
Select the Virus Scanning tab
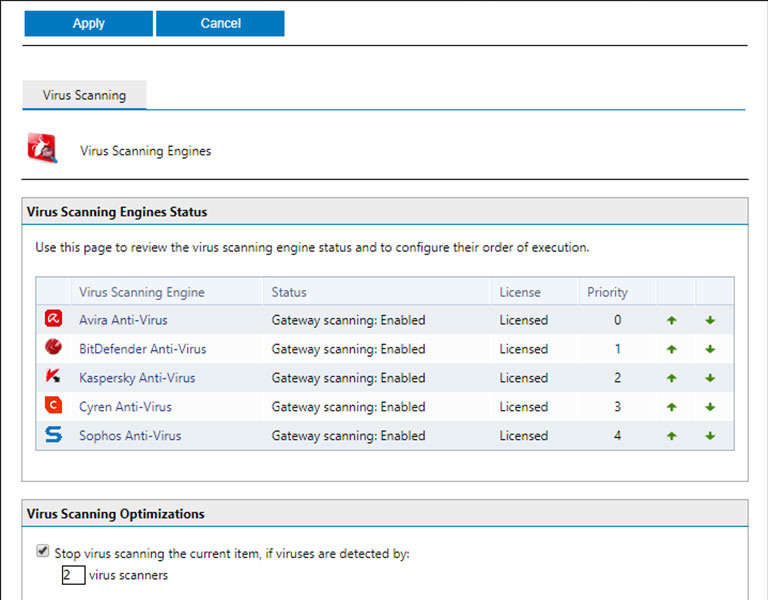[x=84, y=95]
